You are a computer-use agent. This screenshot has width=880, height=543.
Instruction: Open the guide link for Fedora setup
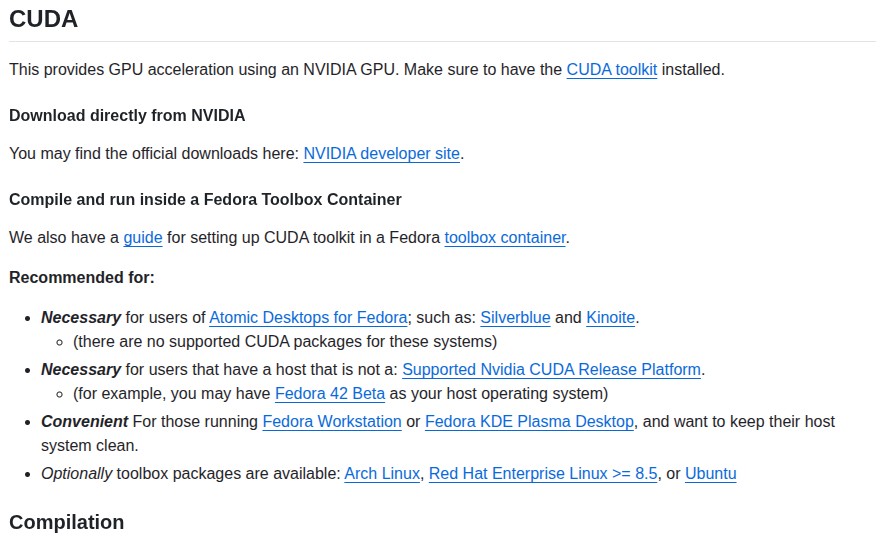point(143,238)
